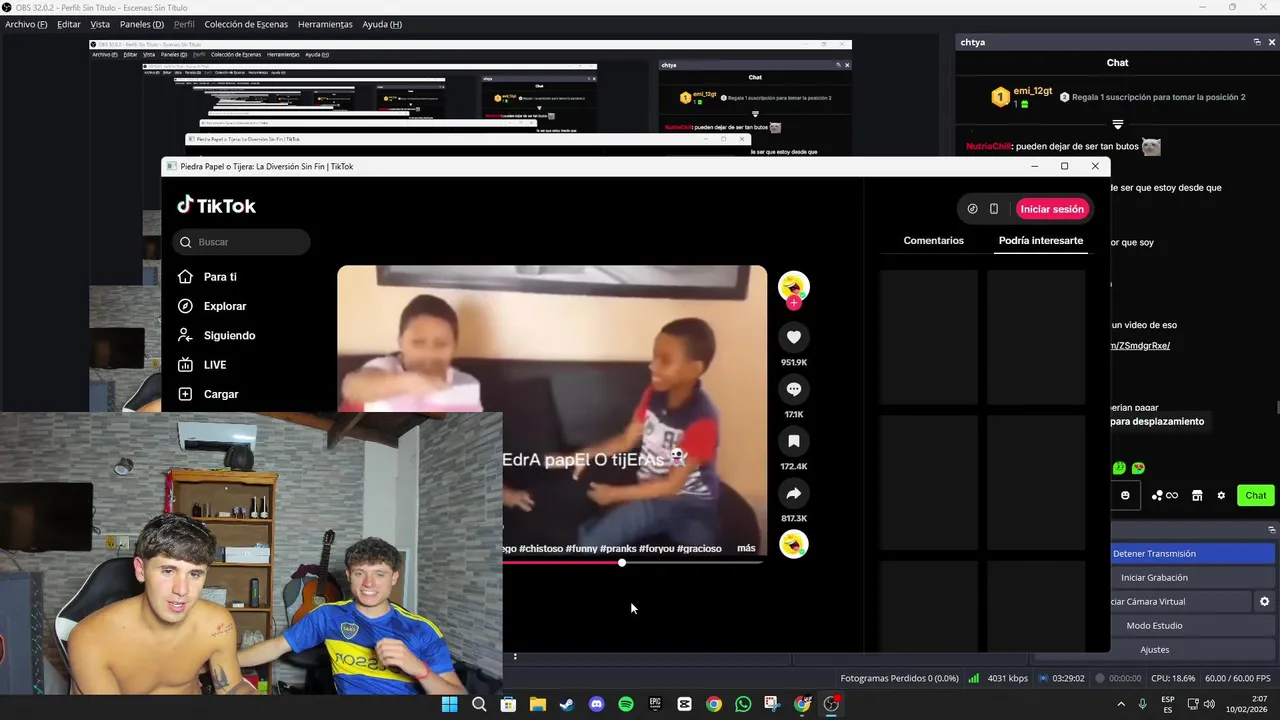The height and width of the screenshot is (720, 1280).
Task: Click the NutriaChill username in chat
Action: click(x=988, y=146)
